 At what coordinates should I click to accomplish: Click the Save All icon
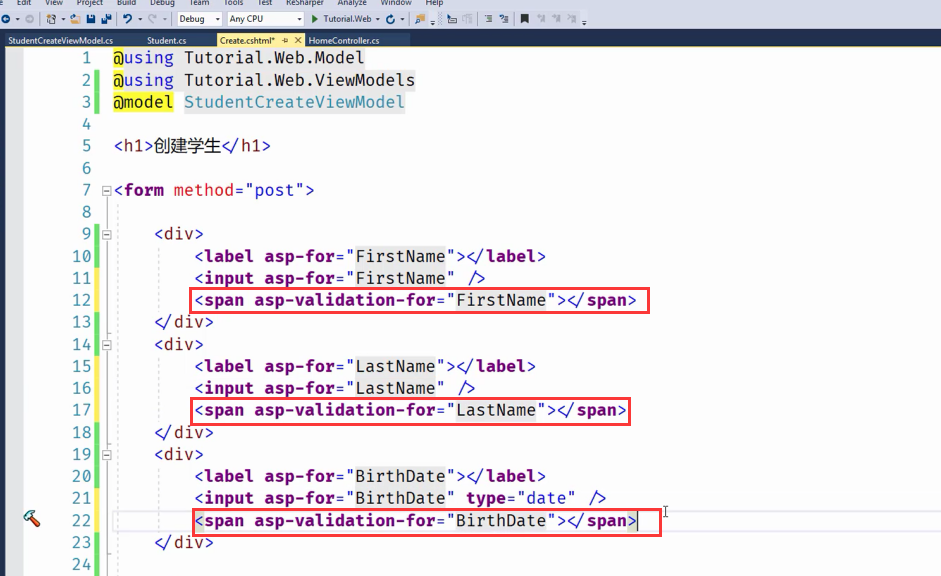tap(106, 19)
